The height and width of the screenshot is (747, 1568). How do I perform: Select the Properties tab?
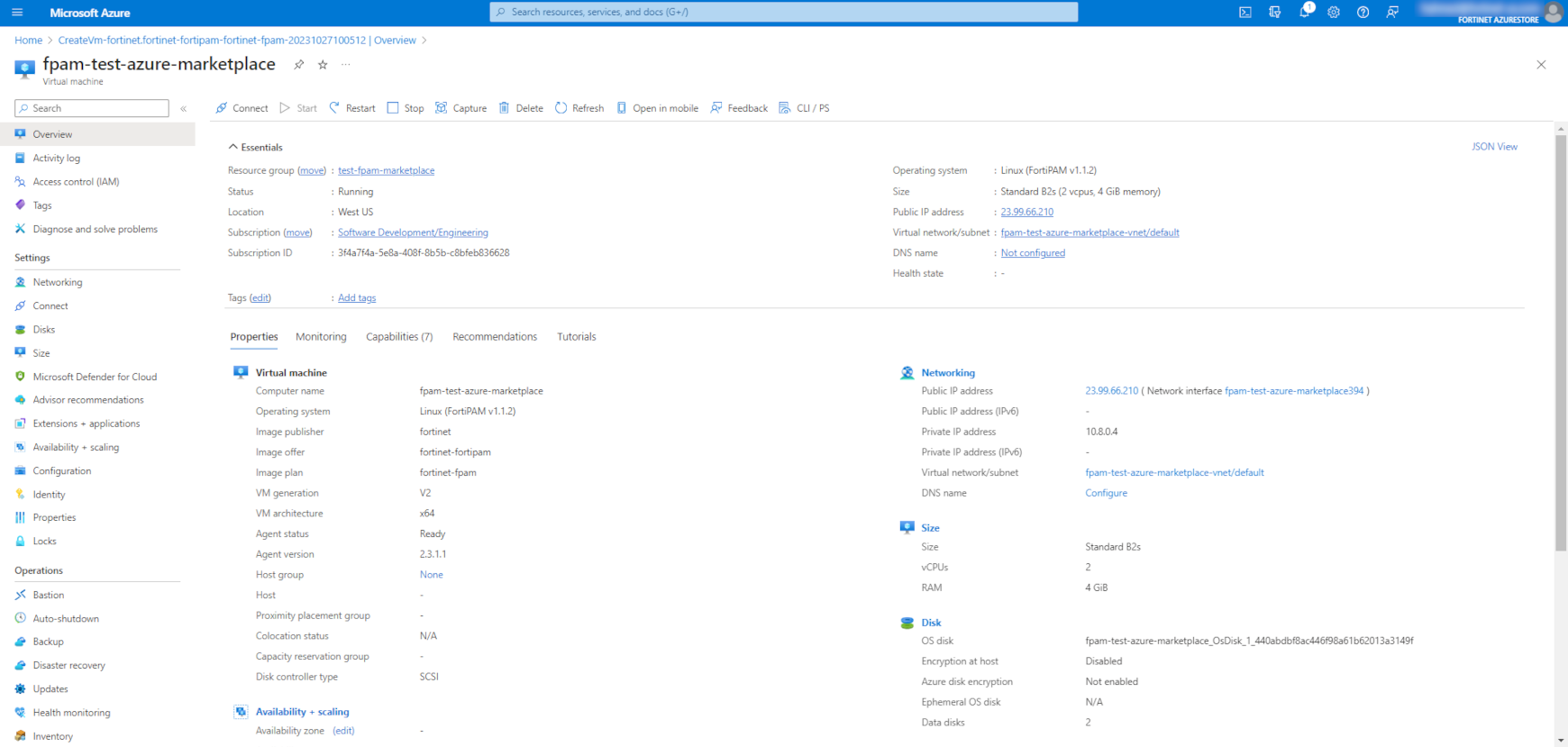click(x=254, y=337)
